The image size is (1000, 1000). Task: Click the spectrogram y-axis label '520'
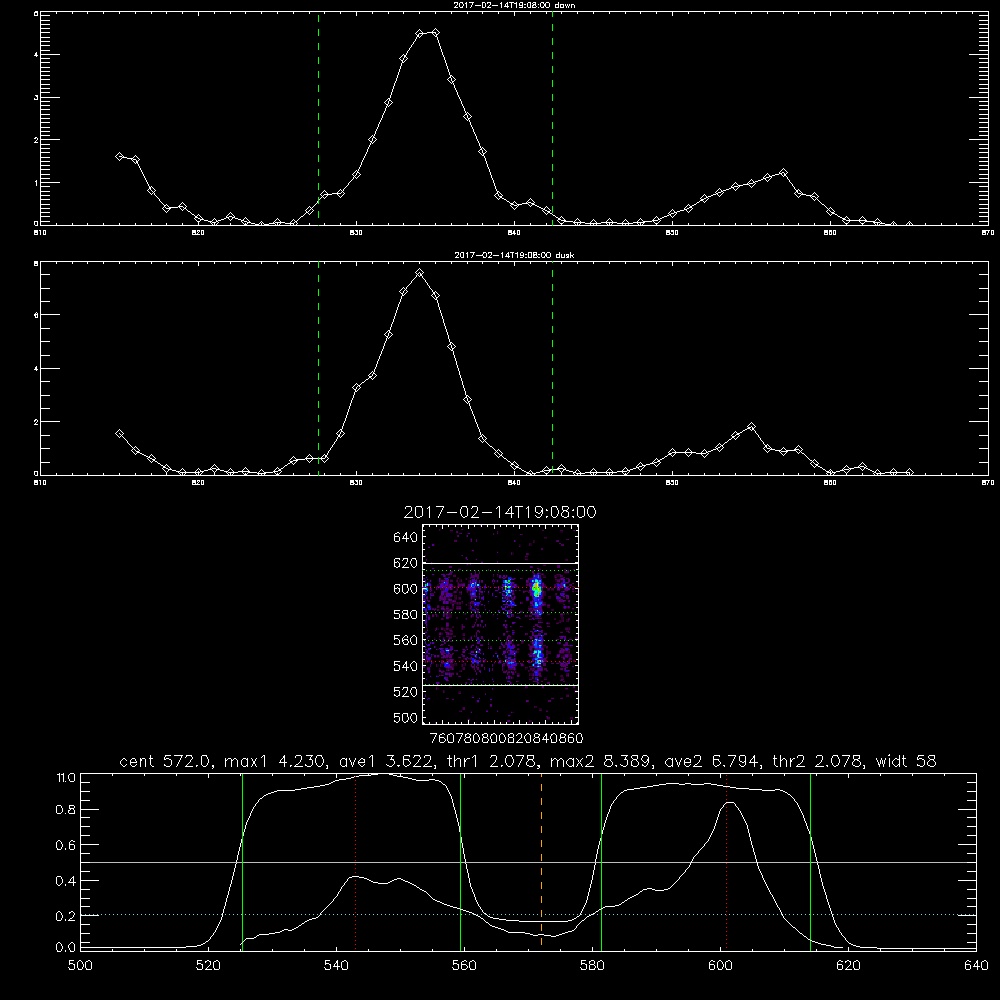[405, 692]
